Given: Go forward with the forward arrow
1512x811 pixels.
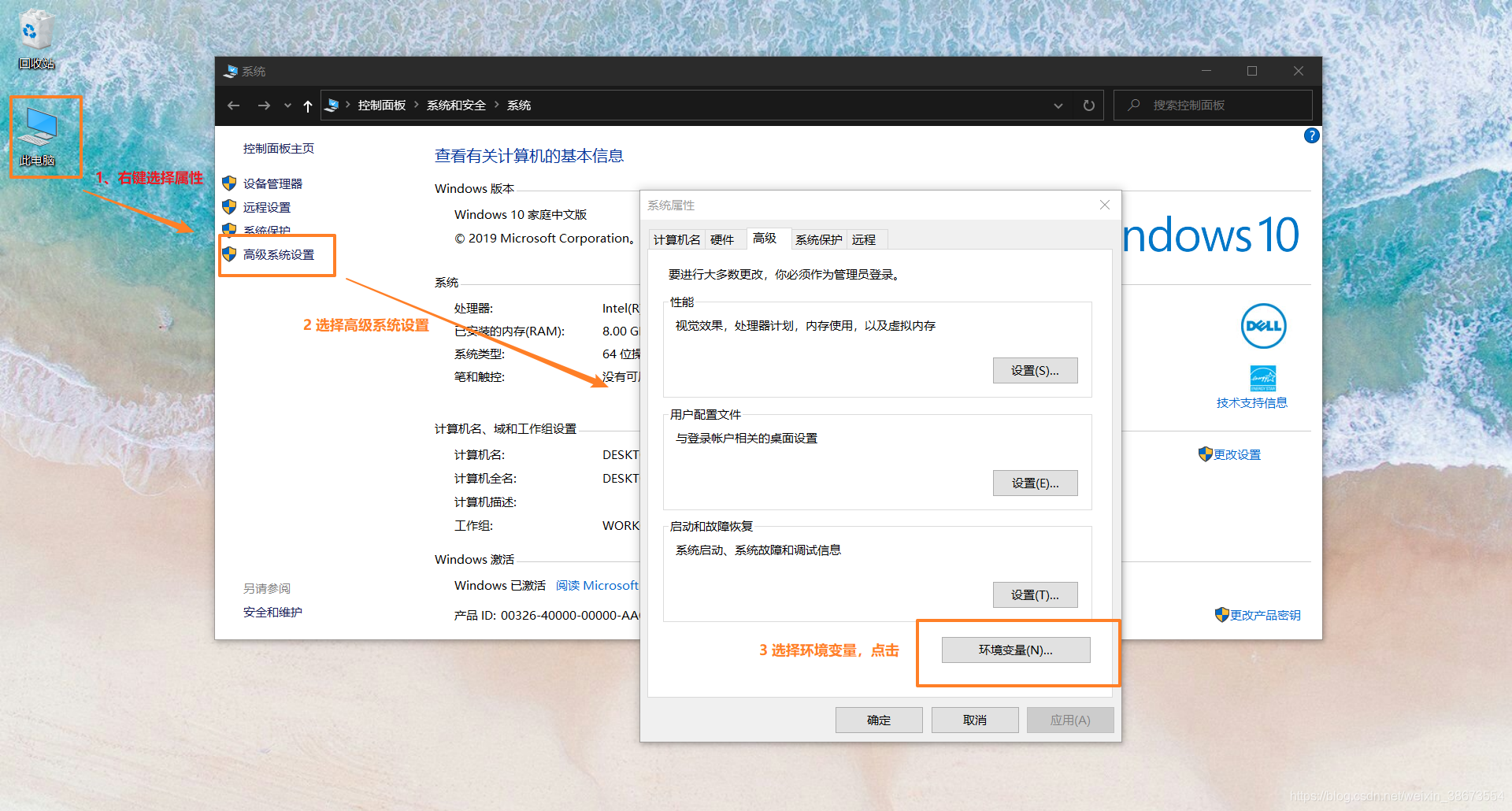Looking at the screenshot, I should 264,106.
